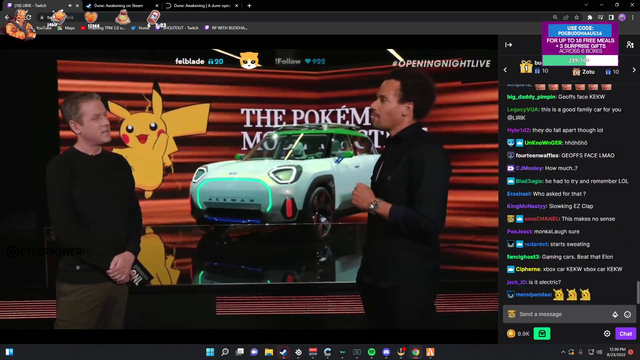Viewport: 640px width, 360px height.
Task: Click username redardet in chat
Action: [x=536, y=244]
